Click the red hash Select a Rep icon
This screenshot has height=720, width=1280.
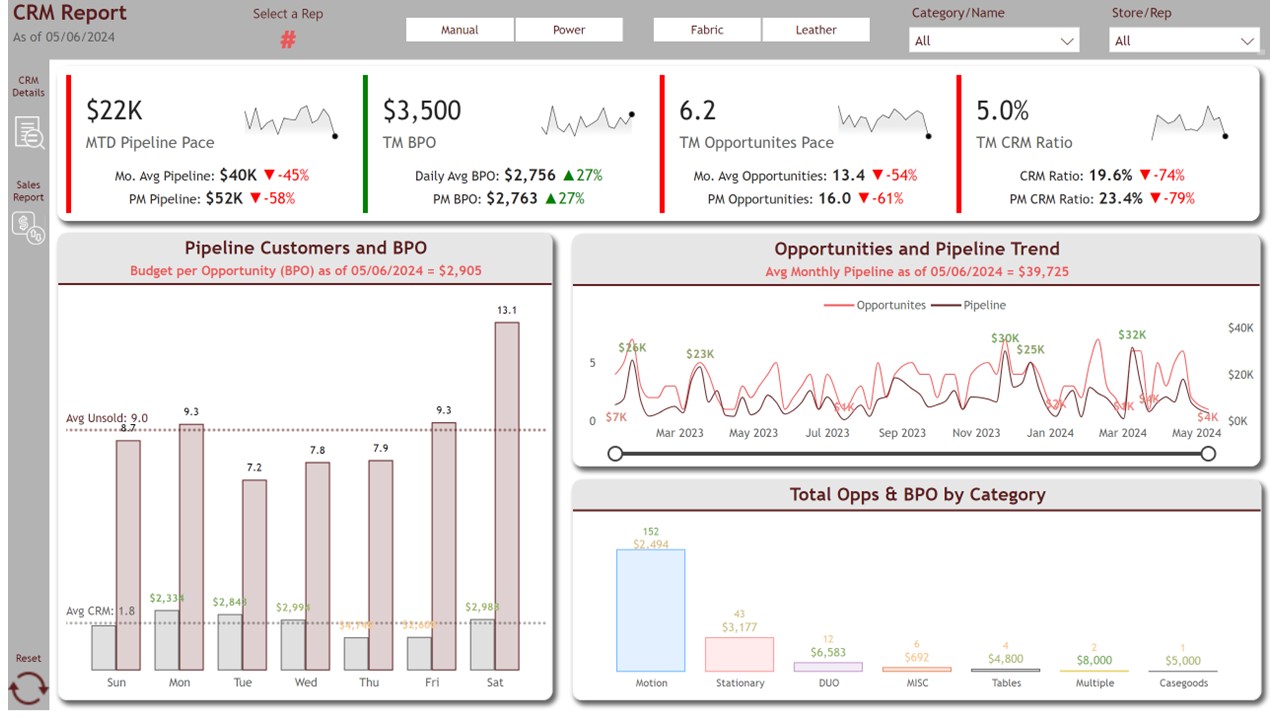(288, 40)
